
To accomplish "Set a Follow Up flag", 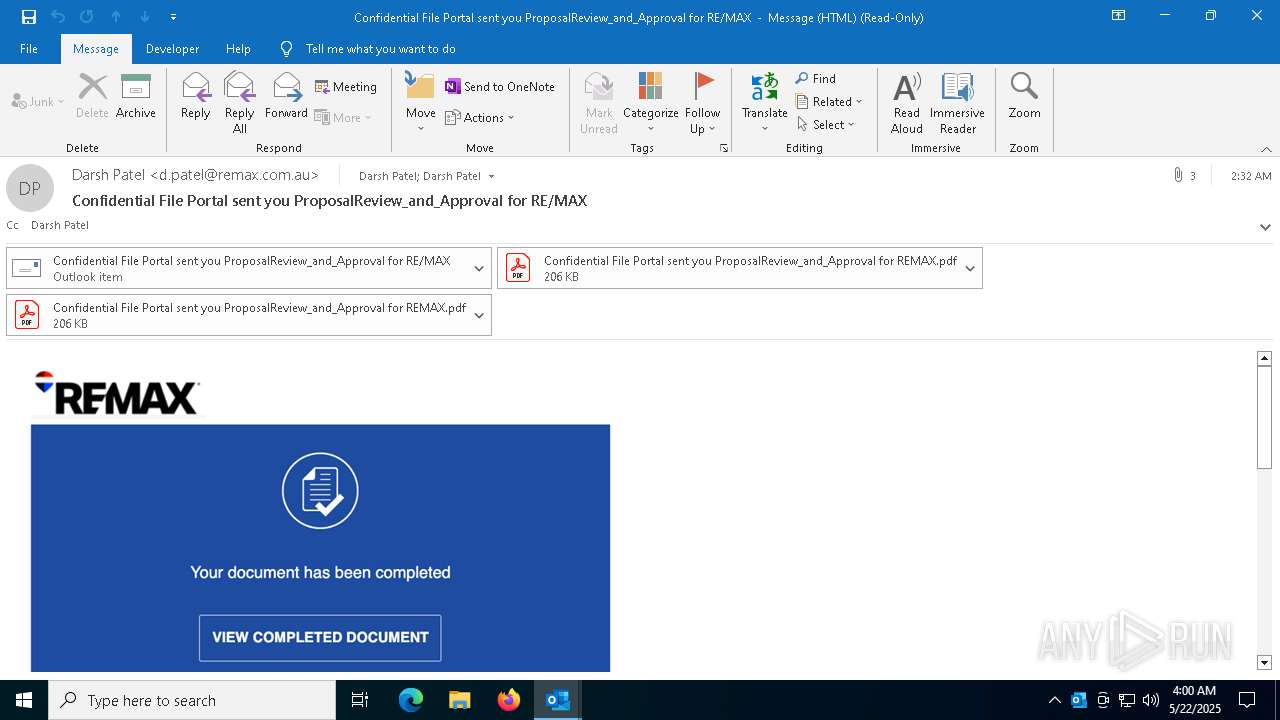I will pyautogui.click(x=703, y=102).
